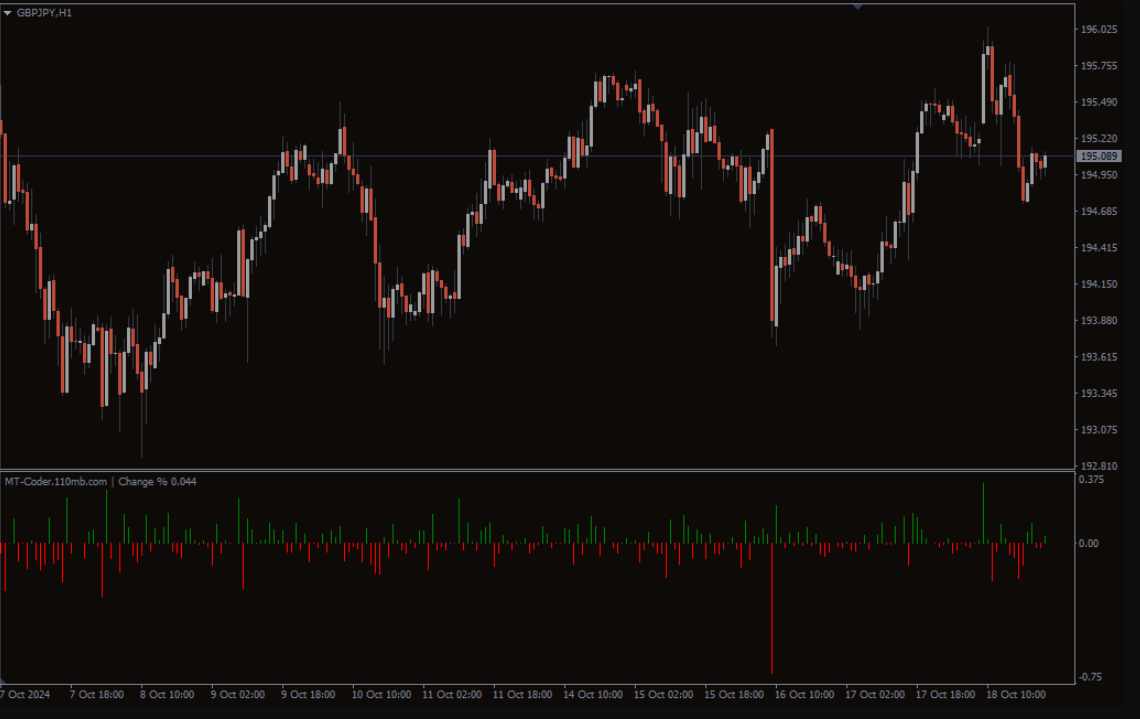
Task: Click the 0.00 indicator scale level
Action: [x=1090, y=544]
